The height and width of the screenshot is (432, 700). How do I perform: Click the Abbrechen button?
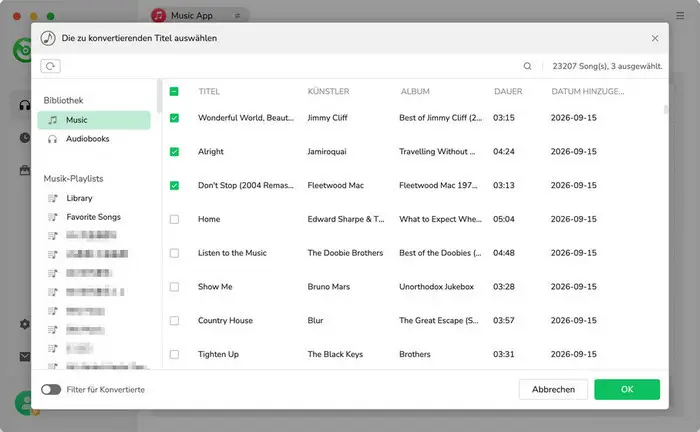point(553,390)
